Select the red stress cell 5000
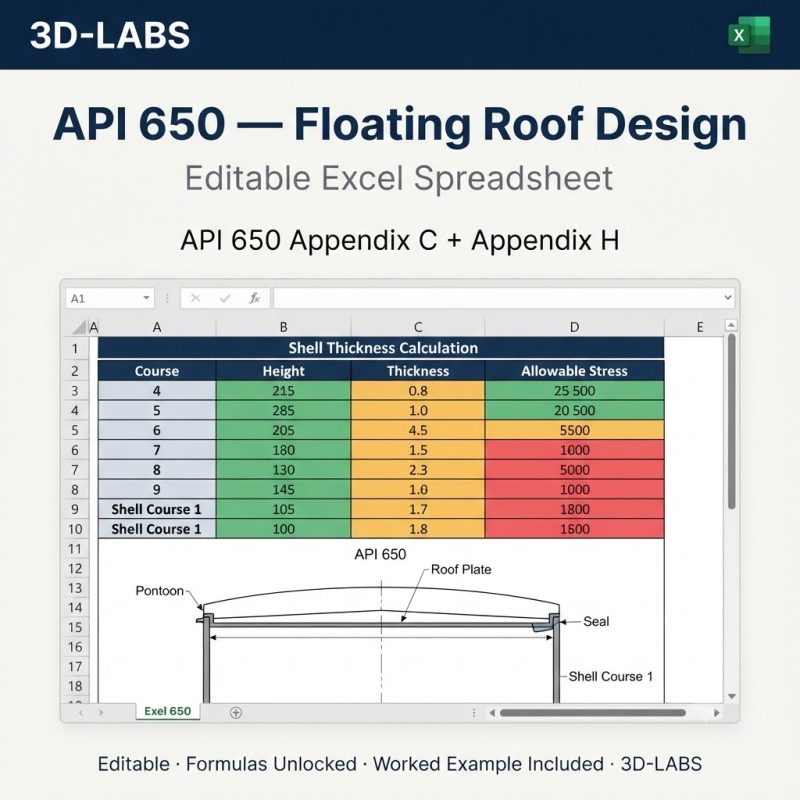 (574, 470)
